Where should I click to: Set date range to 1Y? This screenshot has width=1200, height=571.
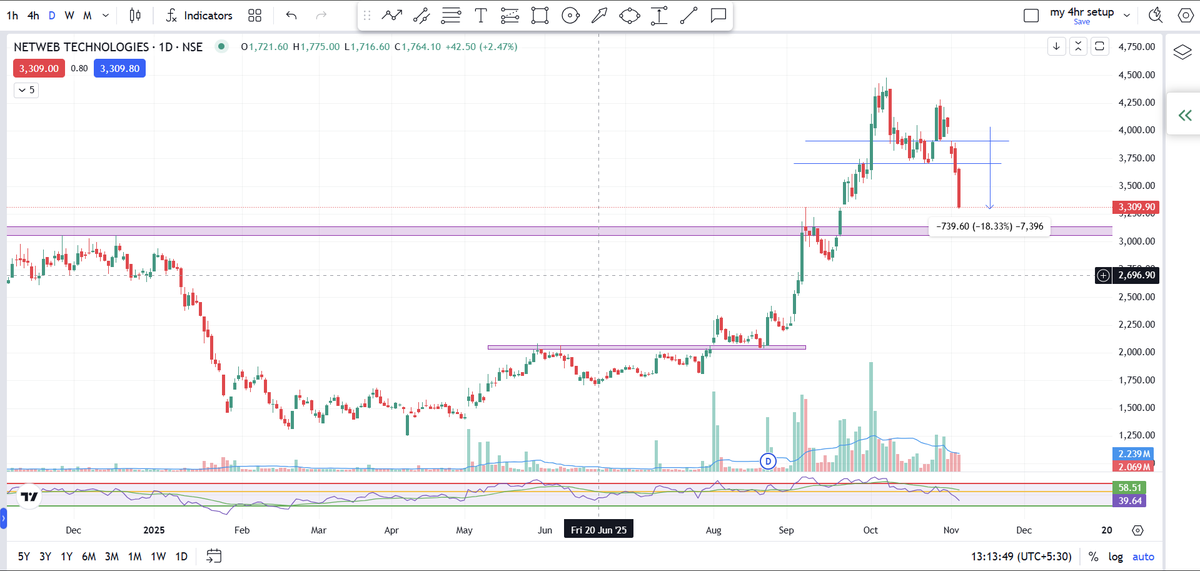pyautogui.click(x=66, y=556)
